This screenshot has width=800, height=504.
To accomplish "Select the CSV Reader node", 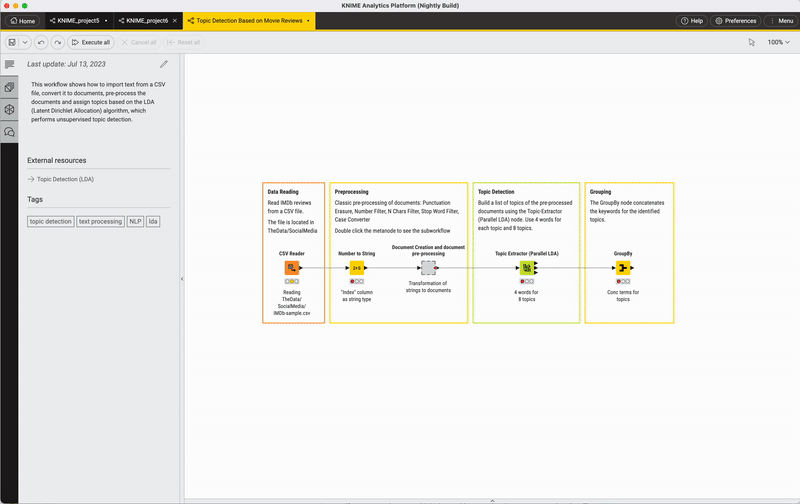I will point(292,268).
